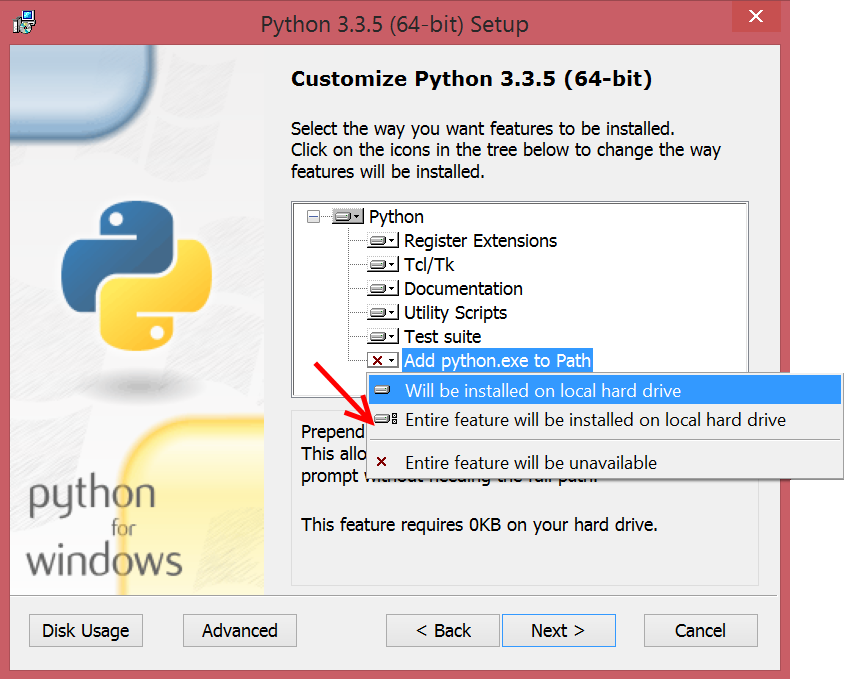Close the Python Setup window
The height and width of the screenshot is (679, 844).
click(x=757, y=19)
